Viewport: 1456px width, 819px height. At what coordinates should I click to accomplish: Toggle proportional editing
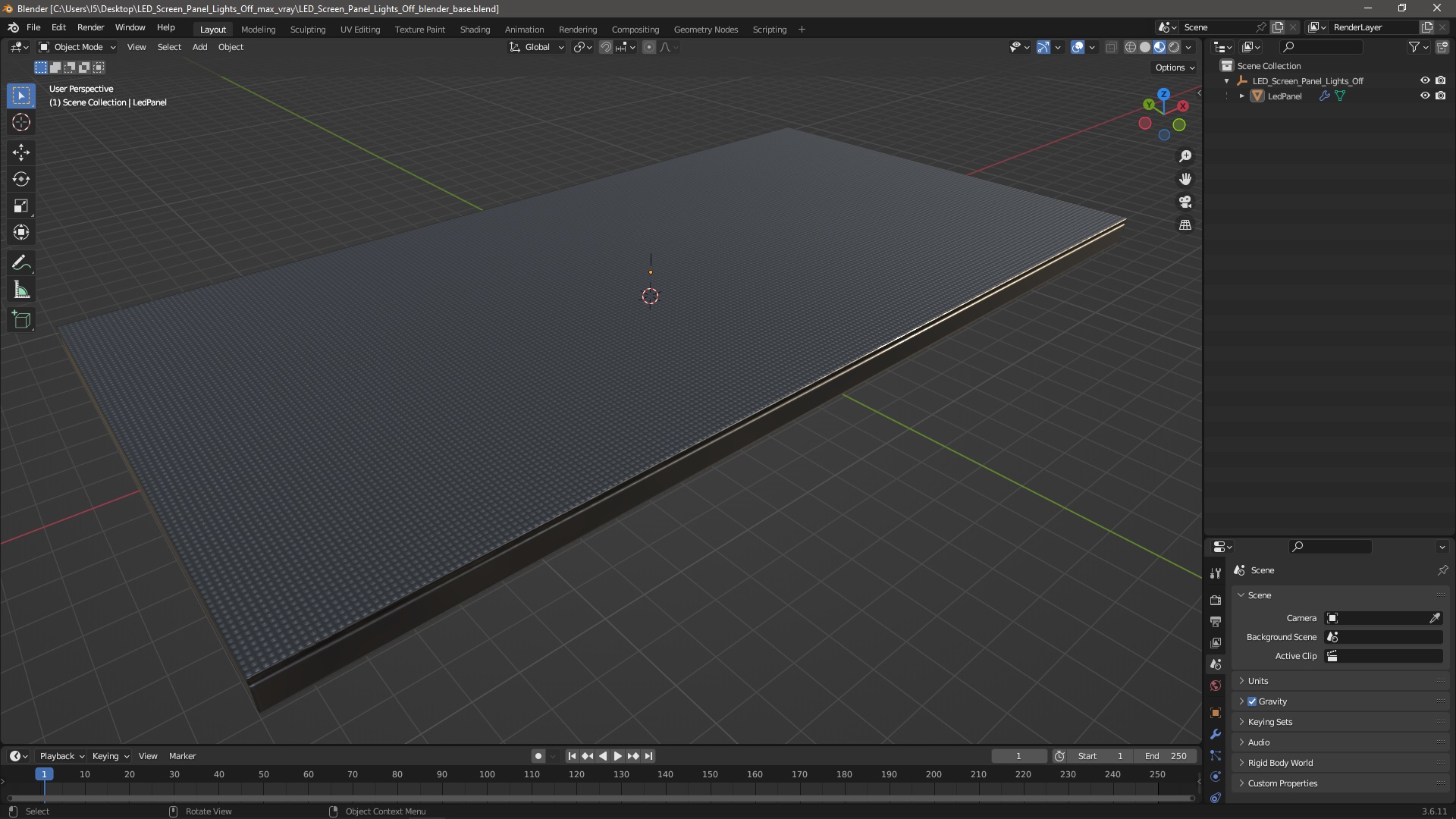point(649,47)
